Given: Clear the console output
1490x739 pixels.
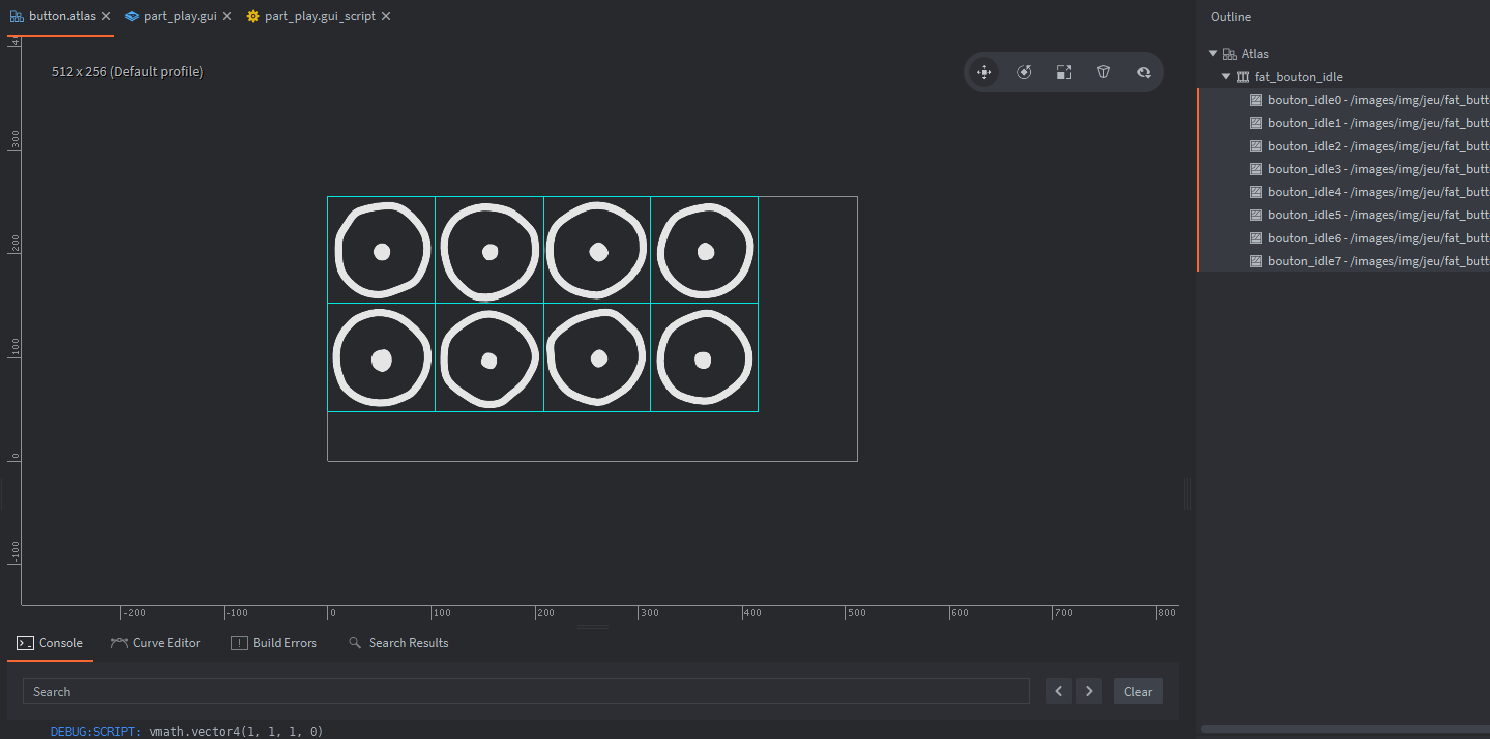Looking at the screenshot, I should pos(1138,691).
